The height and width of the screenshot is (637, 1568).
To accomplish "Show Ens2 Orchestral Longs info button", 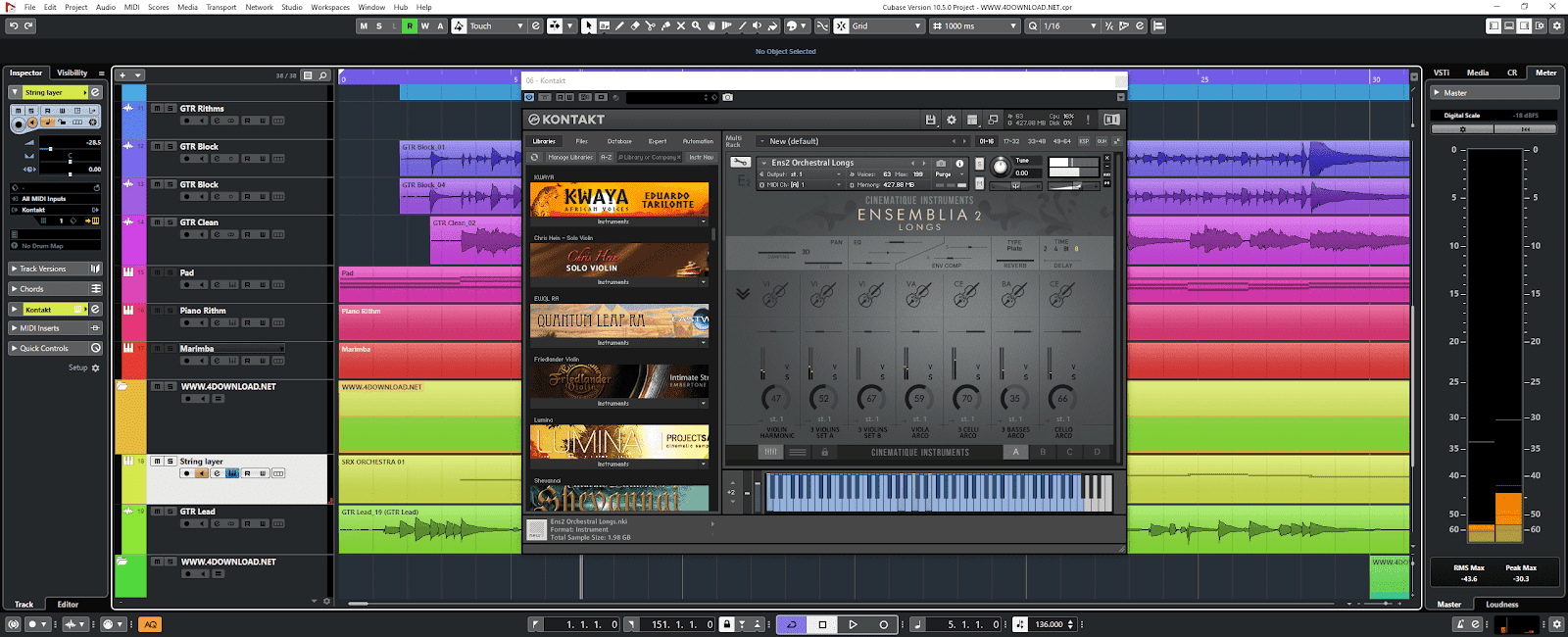I will tap(959, 163).
